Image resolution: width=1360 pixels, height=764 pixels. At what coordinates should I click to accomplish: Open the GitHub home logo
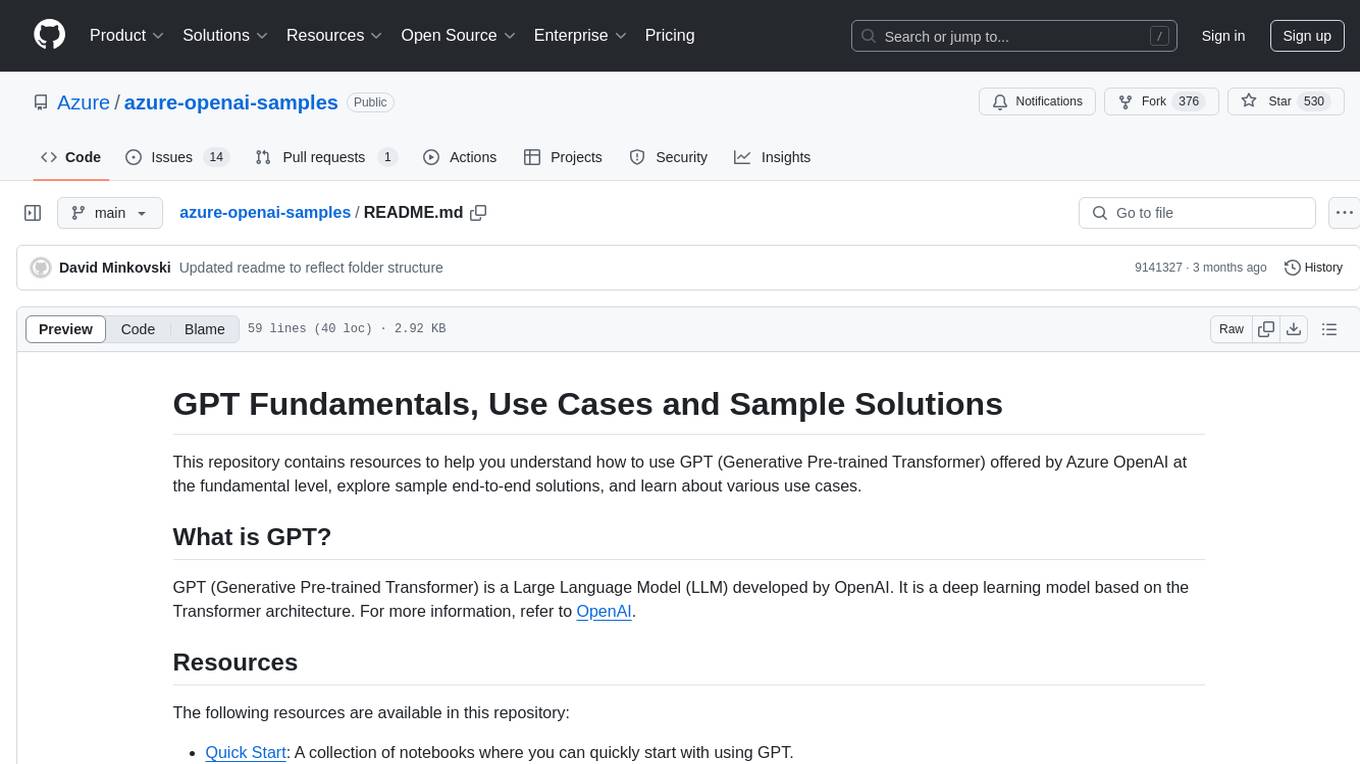49,35
